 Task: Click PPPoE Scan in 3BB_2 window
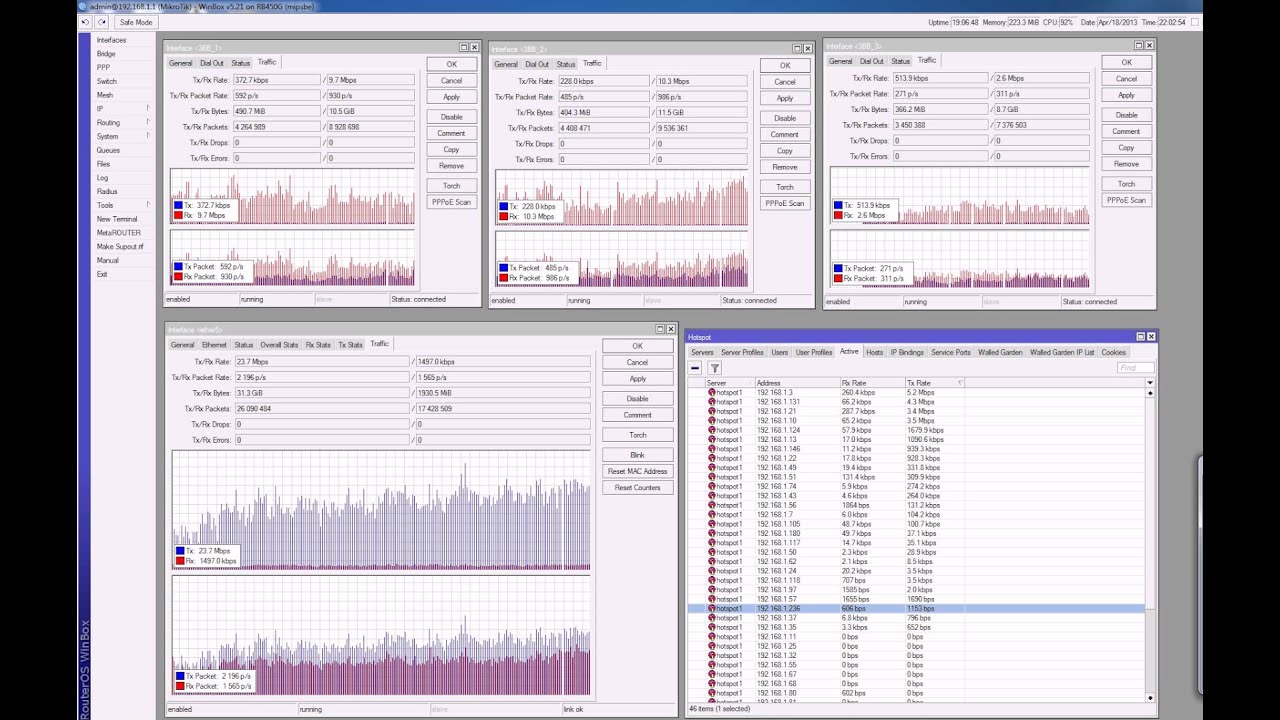[785, 203]
